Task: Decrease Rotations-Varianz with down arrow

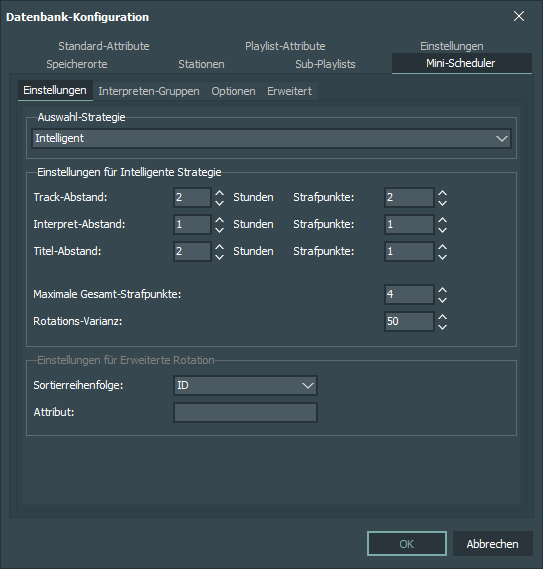Action: click(x=442, y=327)
